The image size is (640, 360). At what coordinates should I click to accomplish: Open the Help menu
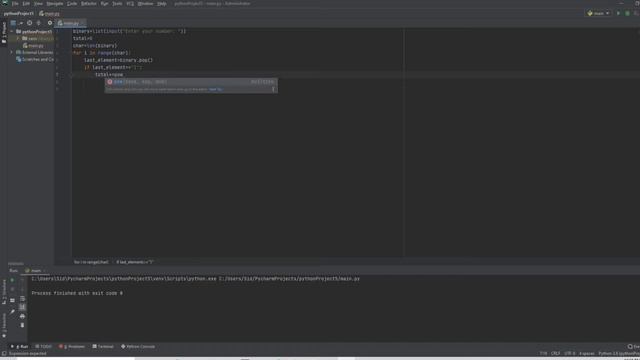(162, 4)
